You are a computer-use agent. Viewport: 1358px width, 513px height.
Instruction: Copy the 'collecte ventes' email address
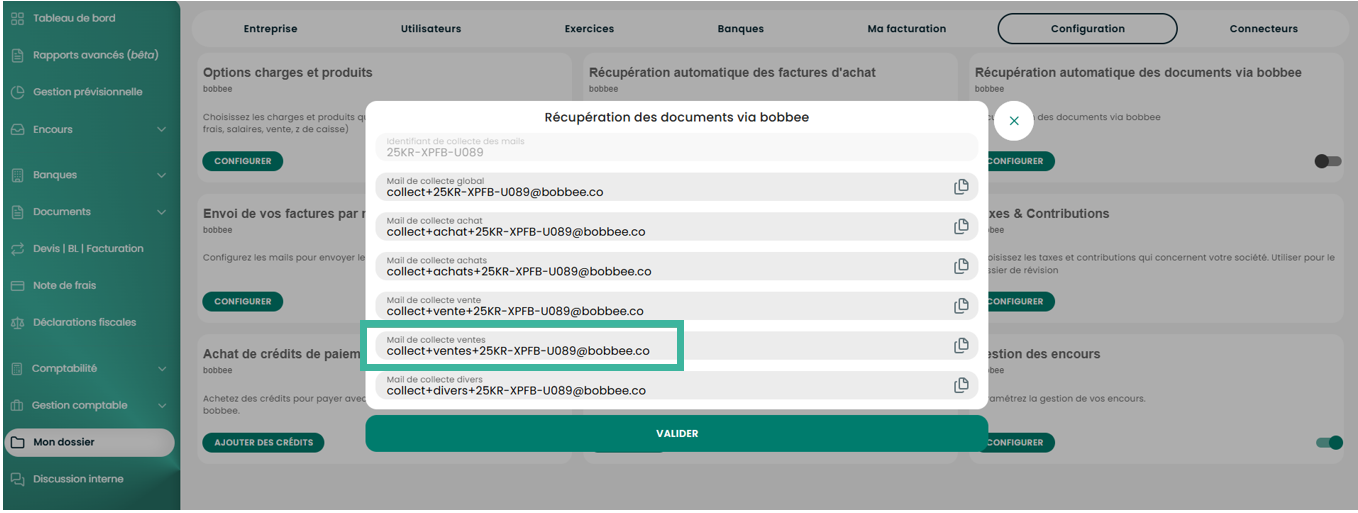[961, 346]
